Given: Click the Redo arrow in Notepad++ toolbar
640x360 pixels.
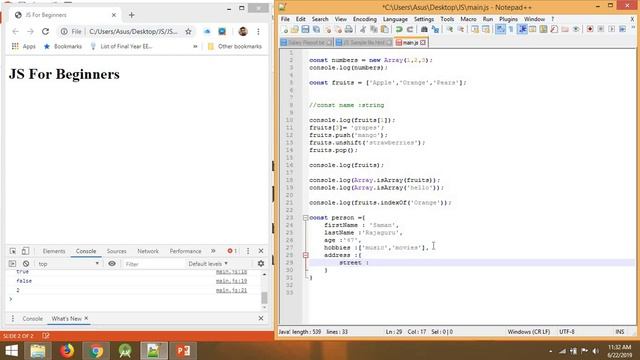Looking at the screenshot, I should [x=409, y=29].
